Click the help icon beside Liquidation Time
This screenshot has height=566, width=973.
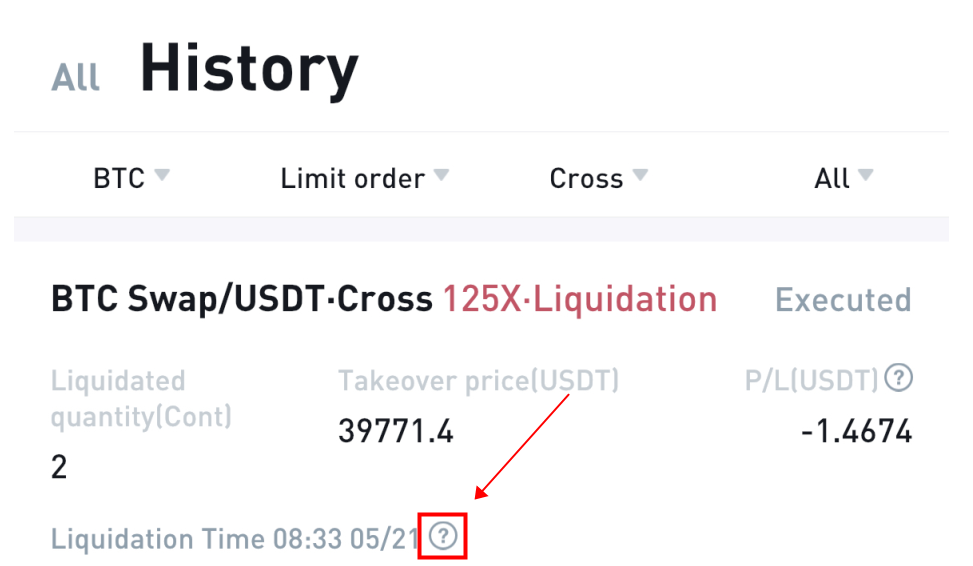pos(443,536)
